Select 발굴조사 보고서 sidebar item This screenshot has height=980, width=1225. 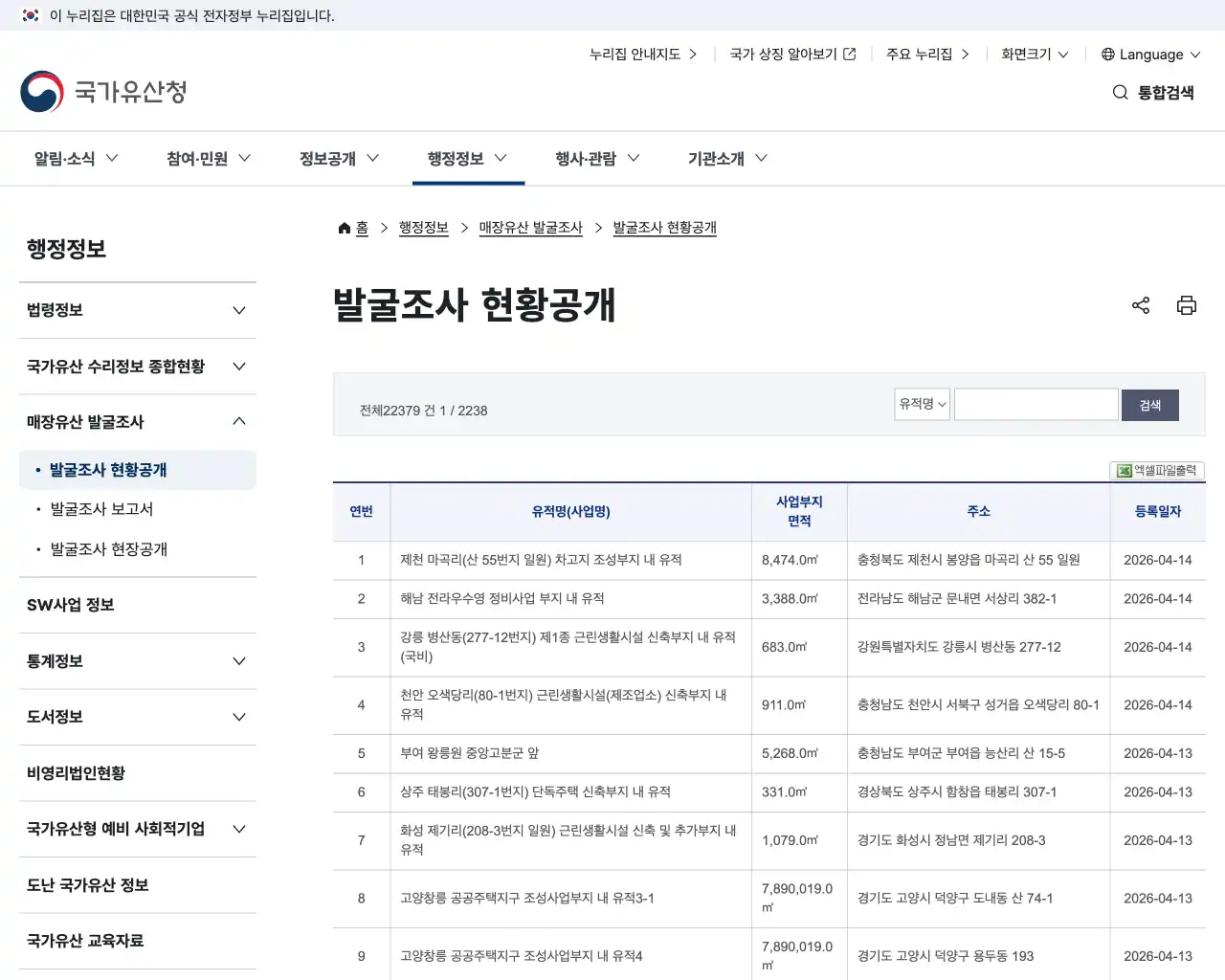[x=101, y=509]
